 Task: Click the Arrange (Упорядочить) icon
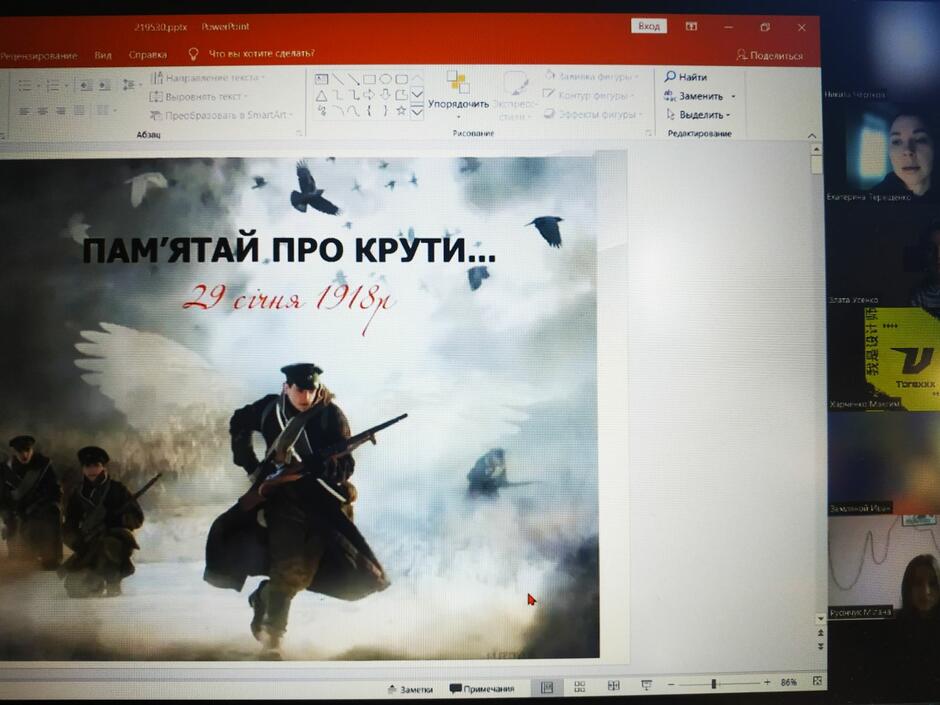pyautogui.click(x=458, y=82)
